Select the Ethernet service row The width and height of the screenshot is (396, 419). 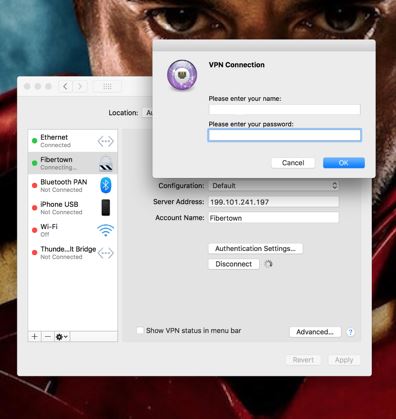73,141
